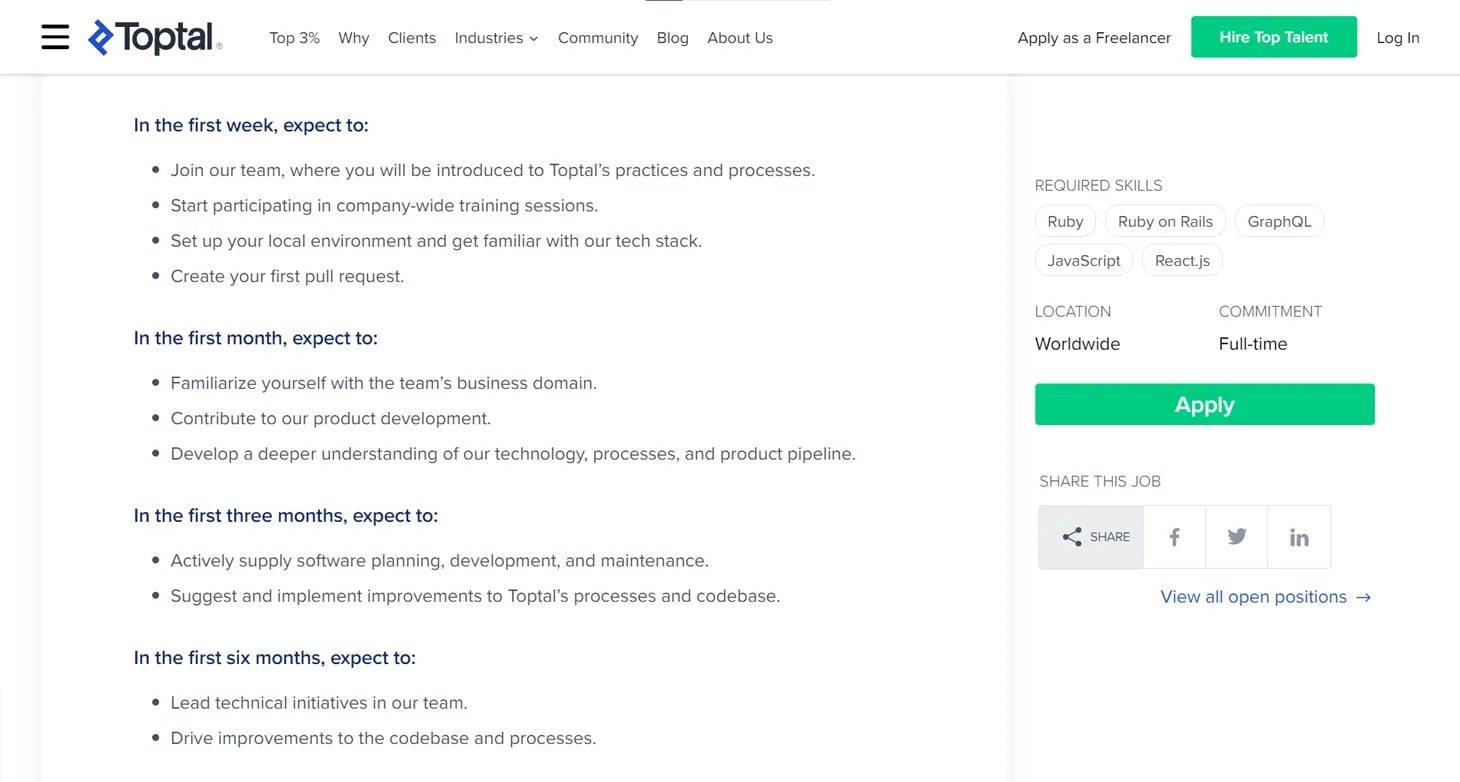Open the Community page
1460x782 pixels.
(597, 38)
